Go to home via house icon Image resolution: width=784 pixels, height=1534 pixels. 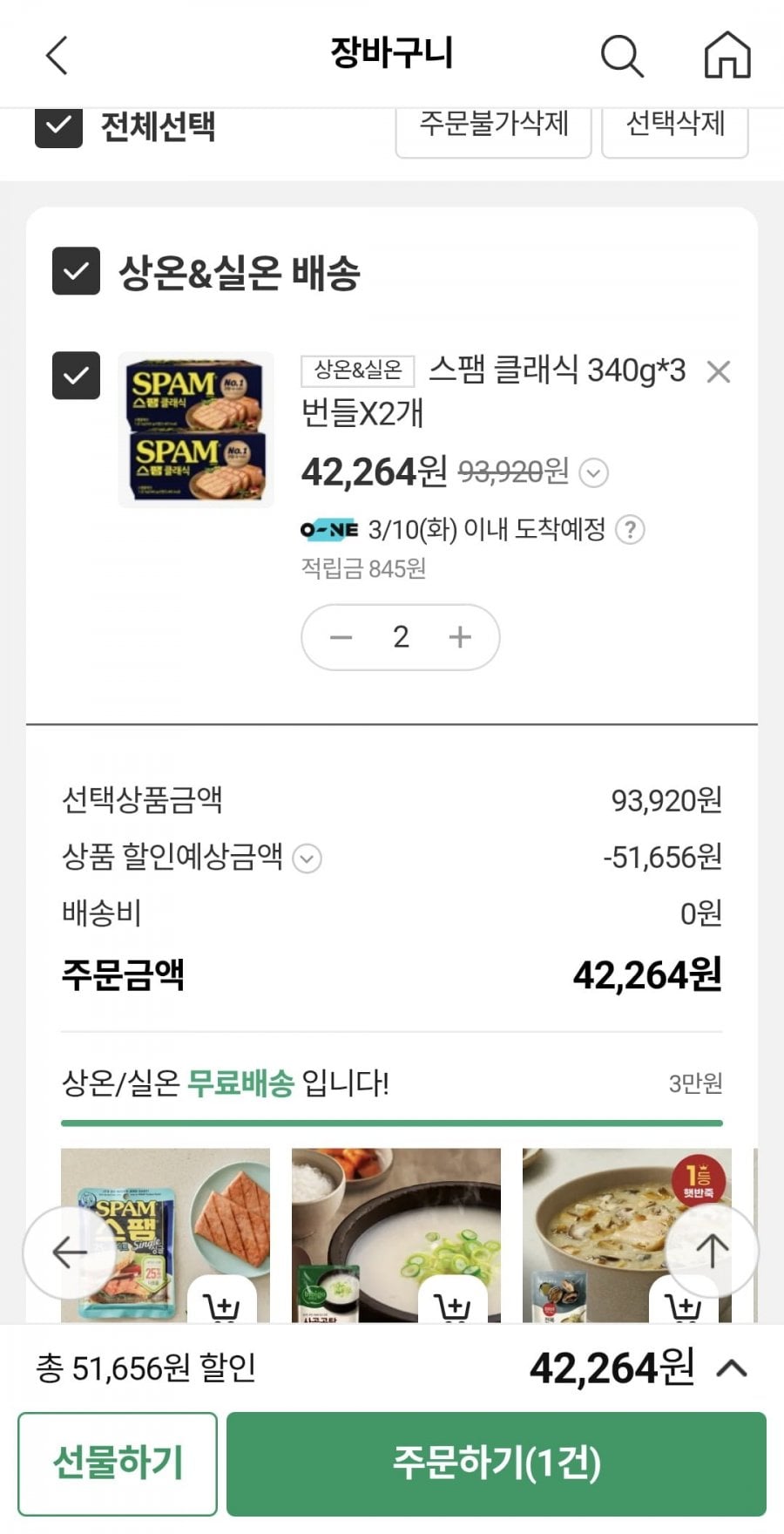(x=727, y=56)
